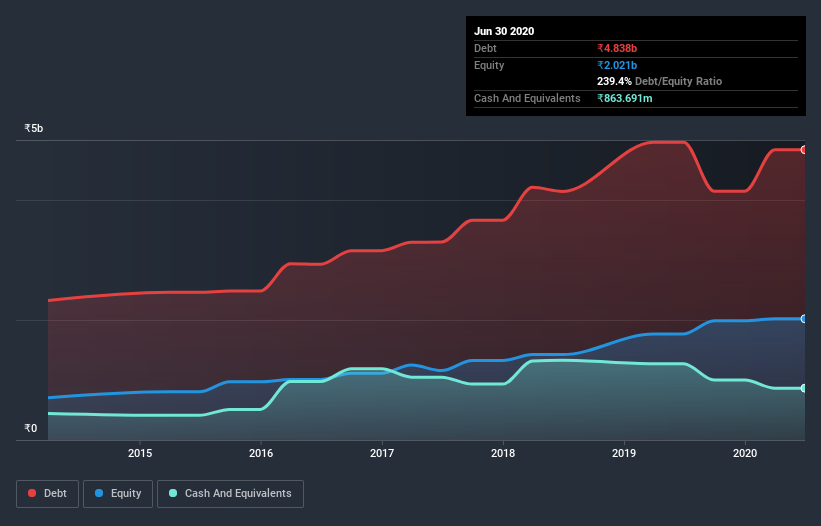Toggle the Debt series legend button
Image resolution: width=821 pixels, height=526 pixels.
click(x=47, y=494)
